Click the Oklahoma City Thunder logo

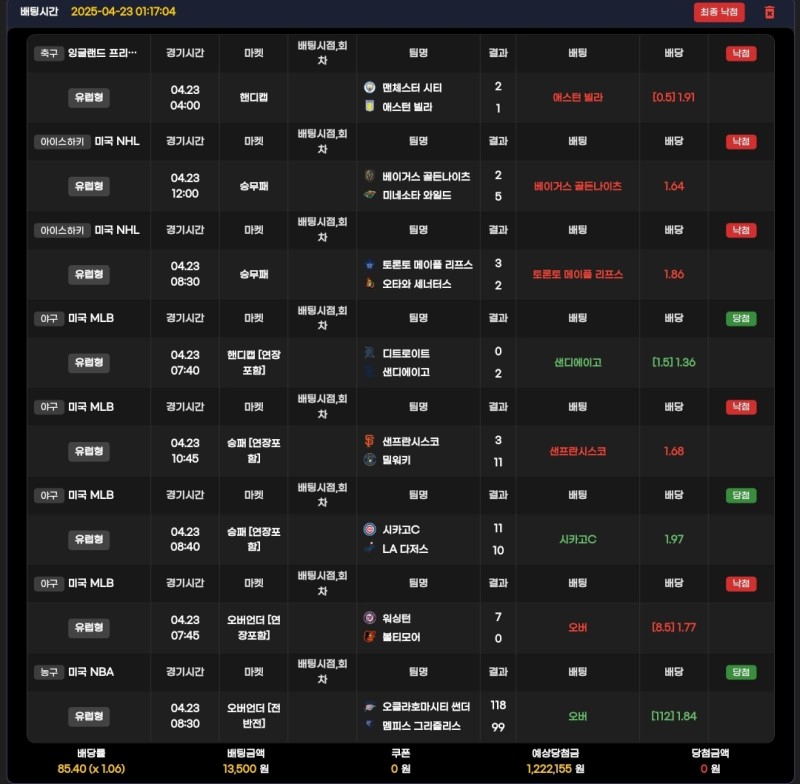(370, 706)
